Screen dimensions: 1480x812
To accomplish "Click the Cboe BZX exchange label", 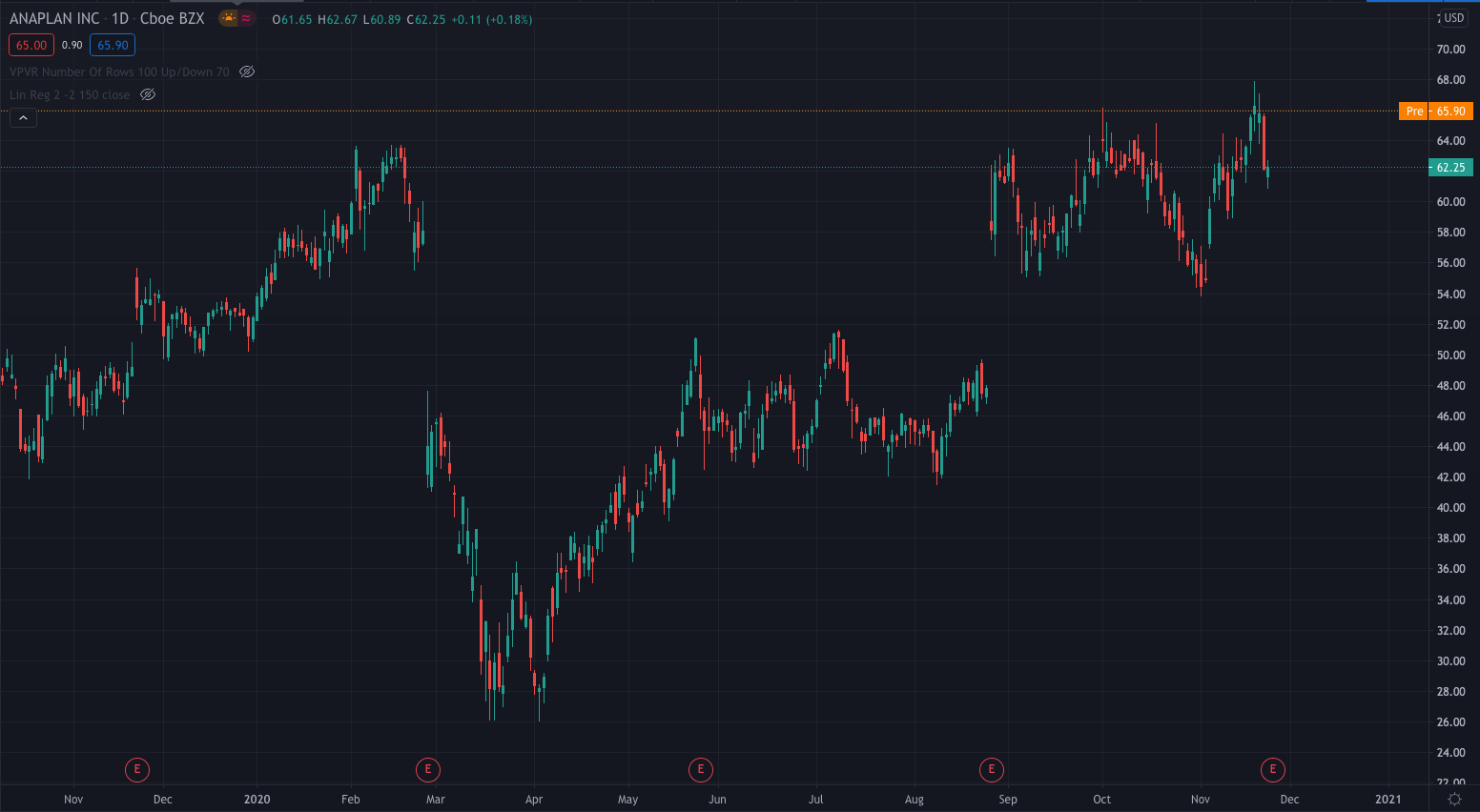I will (x=172, y=18).
